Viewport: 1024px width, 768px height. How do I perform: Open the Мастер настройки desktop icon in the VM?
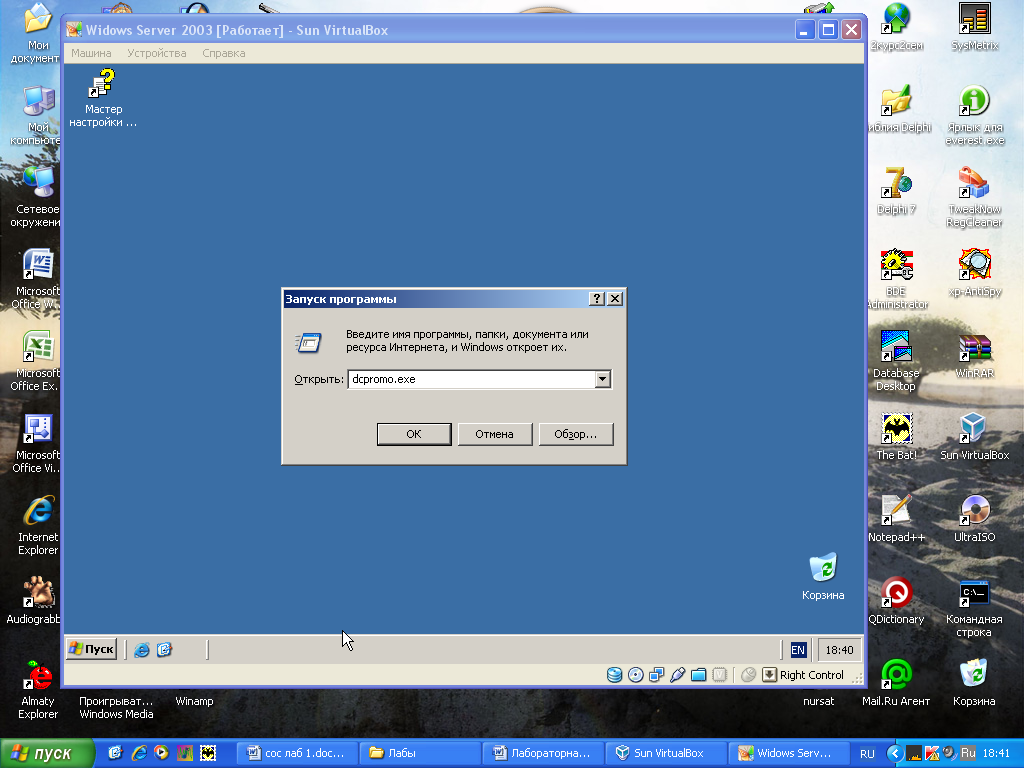pyautogui.click(x=103, y=98)
